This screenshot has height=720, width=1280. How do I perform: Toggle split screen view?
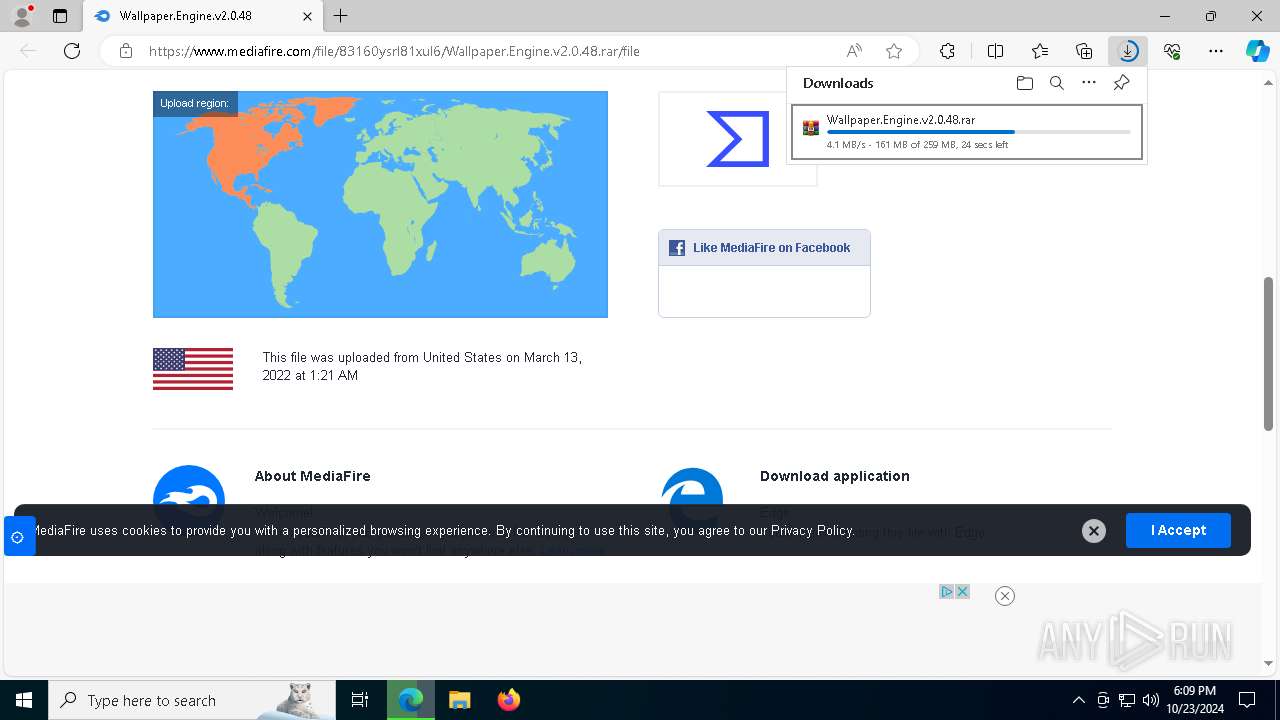(995, 51)
